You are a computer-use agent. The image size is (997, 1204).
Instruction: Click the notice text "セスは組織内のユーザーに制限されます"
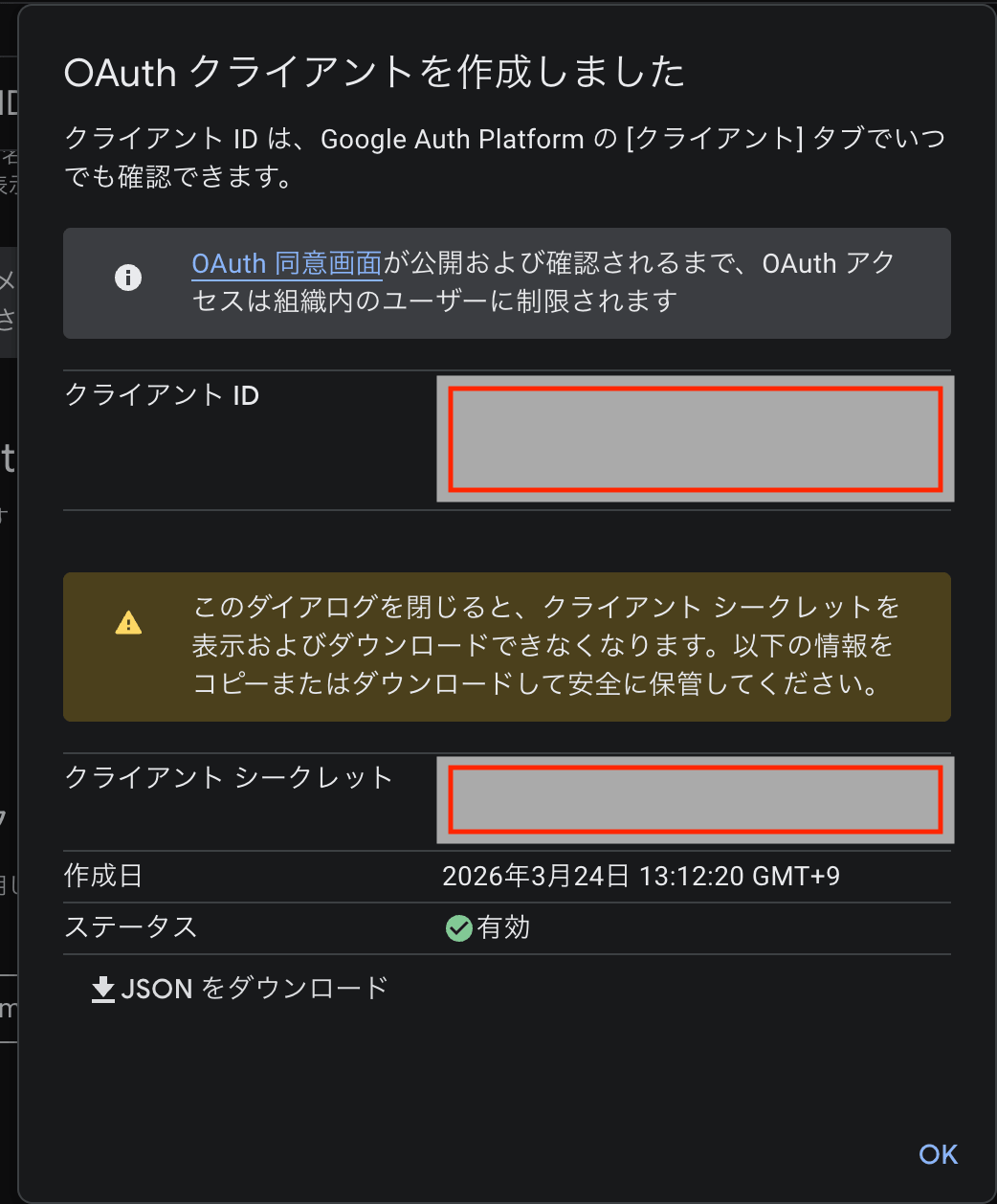(434, 301)
